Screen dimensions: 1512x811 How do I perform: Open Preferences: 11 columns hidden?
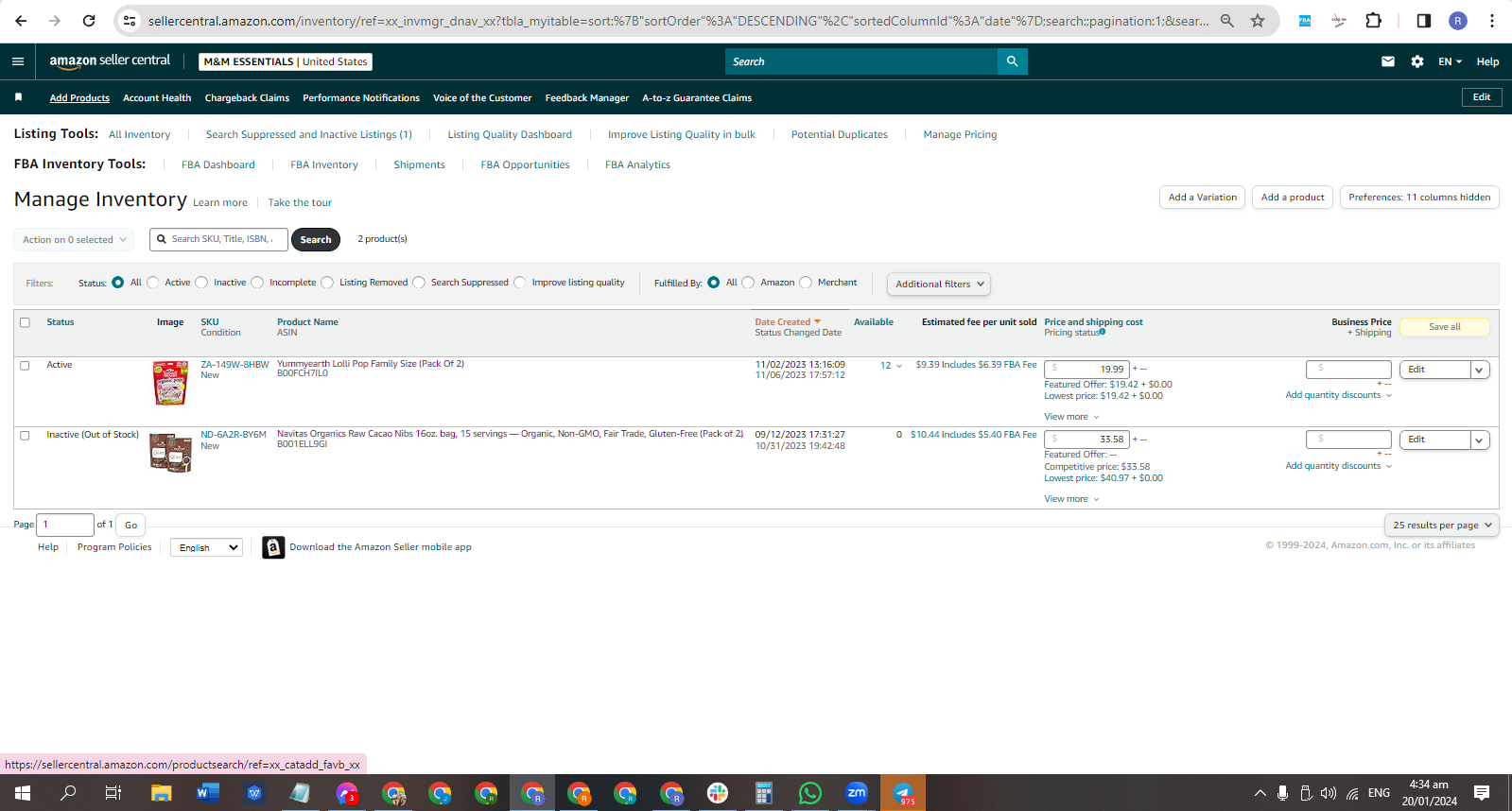pyautogui.click(x=1419, y=198)
